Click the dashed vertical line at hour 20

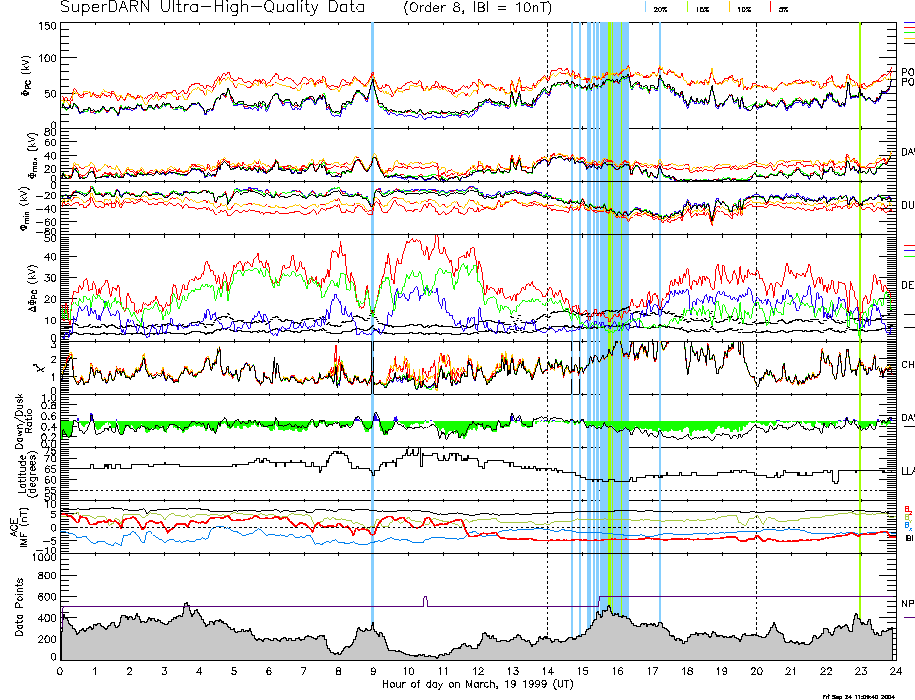pos(756,300)
